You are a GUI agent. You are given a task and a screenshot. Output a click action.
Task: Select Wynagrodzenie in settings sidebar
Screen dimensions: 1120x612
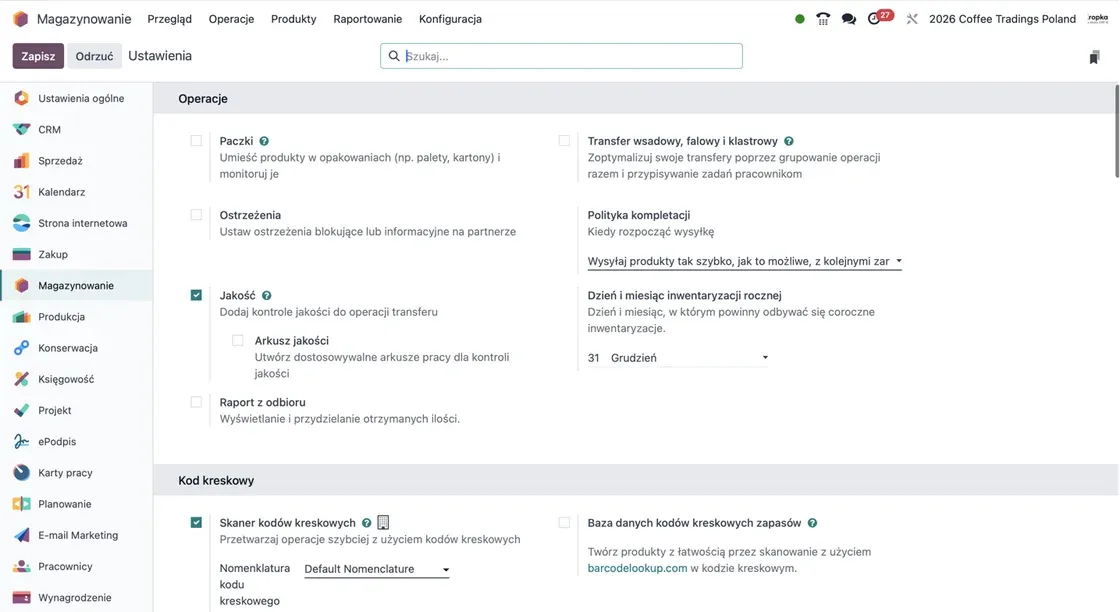[76, 597]
